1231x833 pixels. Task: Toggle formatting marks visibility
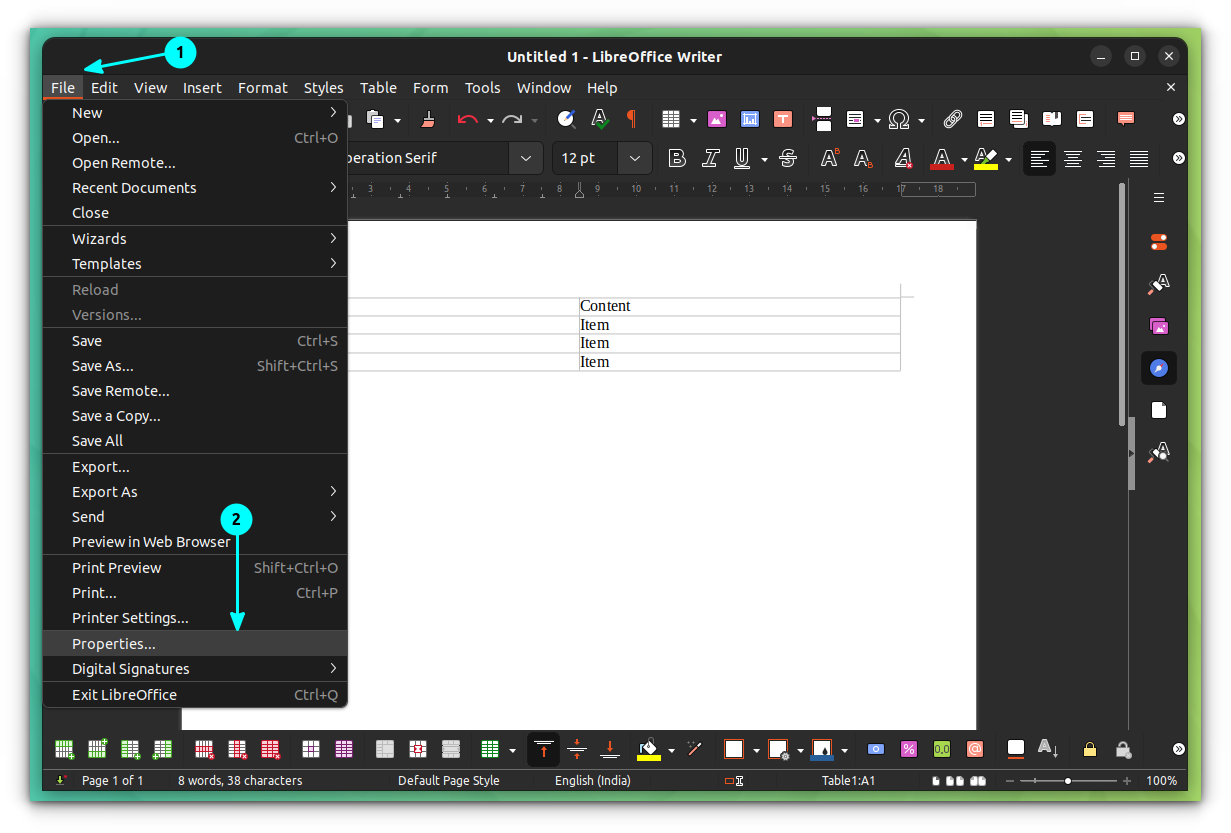pyautogui.click(x=631, y=120)
